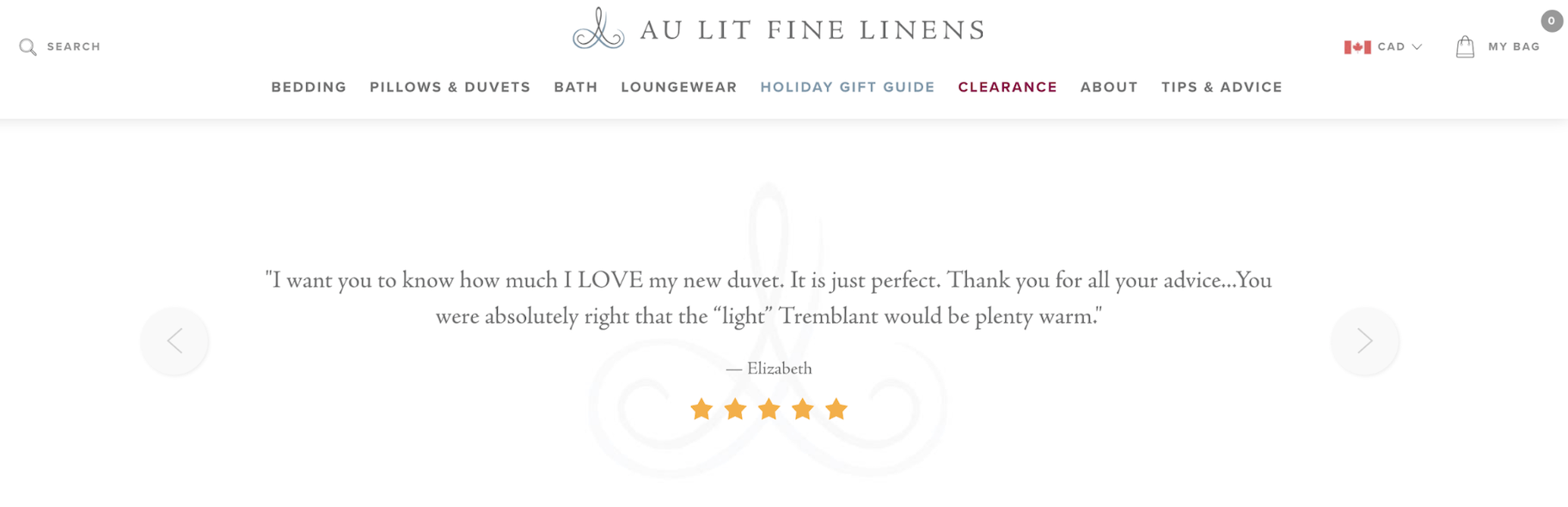The height and width of the screenshot is (507, 1568).
Task: Visit the Clearance page
Action: [x=1007, y=88]
